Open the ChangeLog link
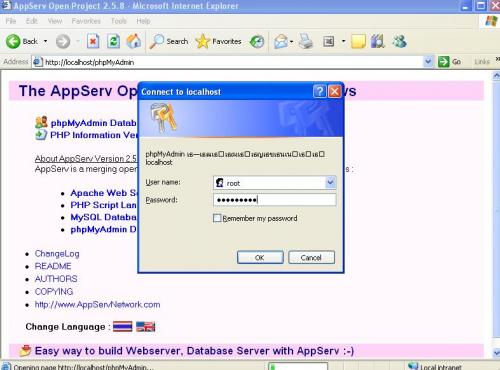The image size is (500, 370). click(x=57, y=254)
